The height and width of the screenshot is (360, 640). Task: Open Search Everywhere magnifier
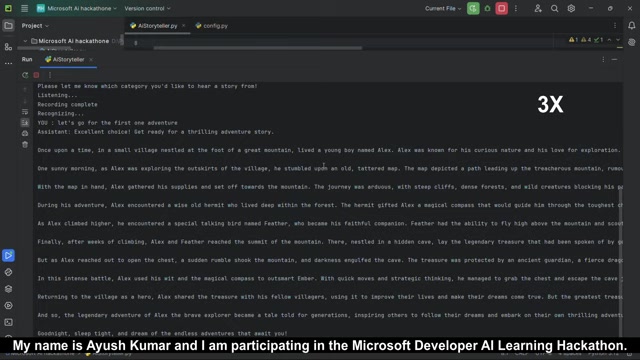554,8
